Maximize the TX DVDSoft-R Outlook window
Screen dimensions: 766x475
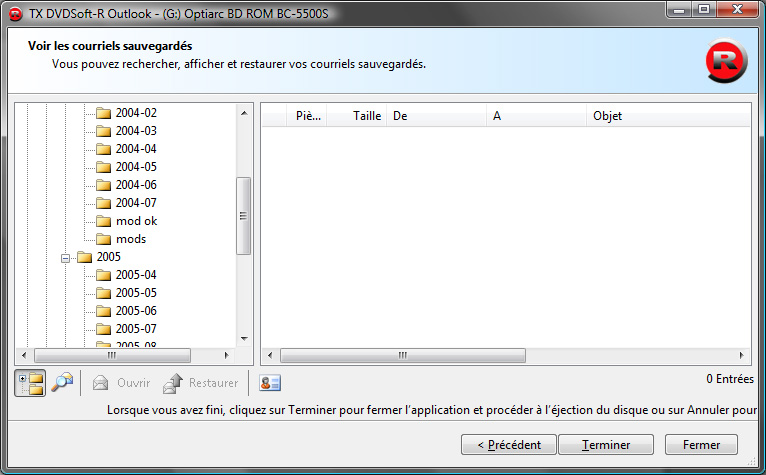pyautogui.click(x=704, y=9)
